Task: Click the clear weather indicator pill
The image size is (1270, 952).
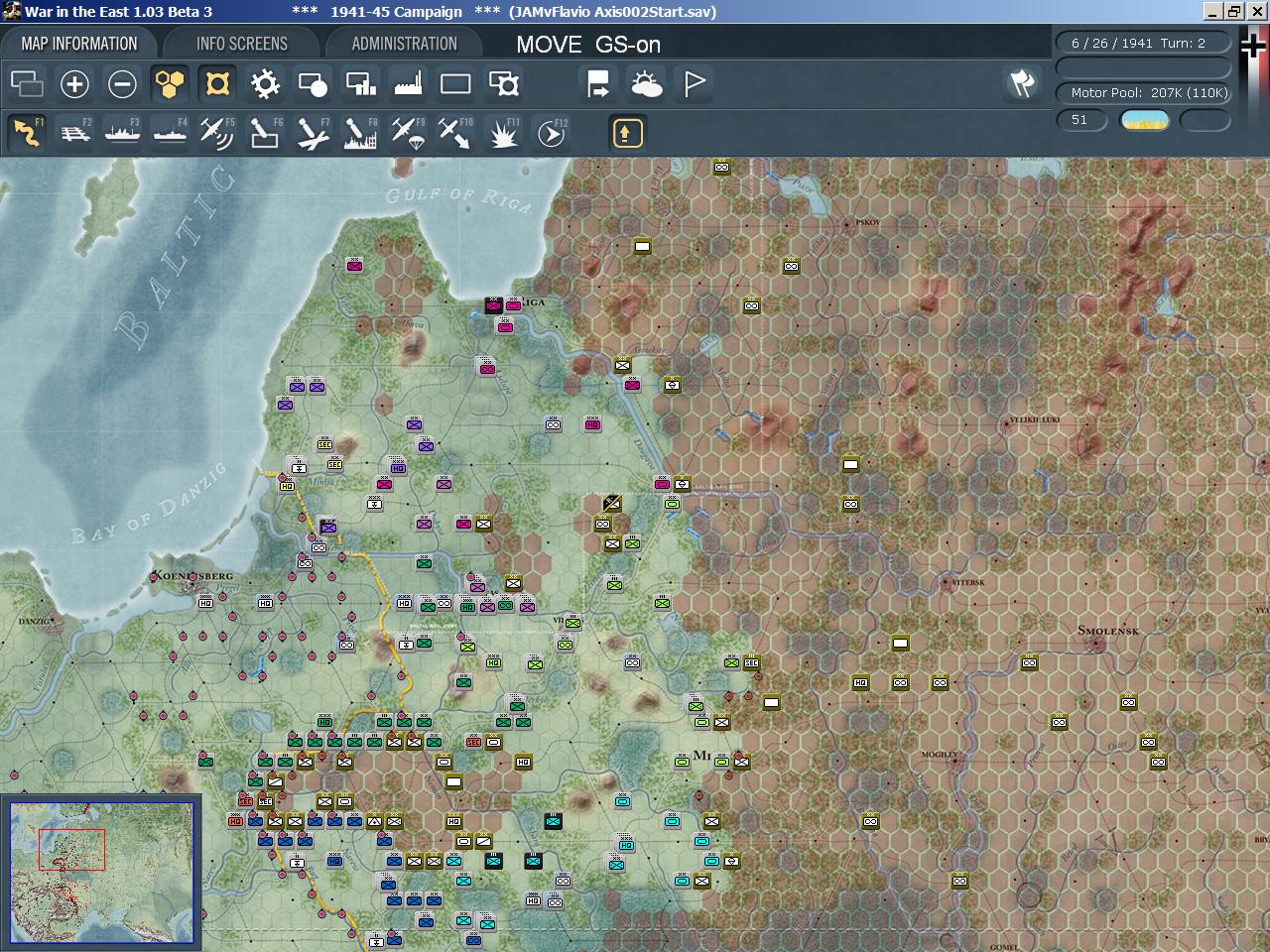Action: pyautogui.click(x=1144, y=120)
